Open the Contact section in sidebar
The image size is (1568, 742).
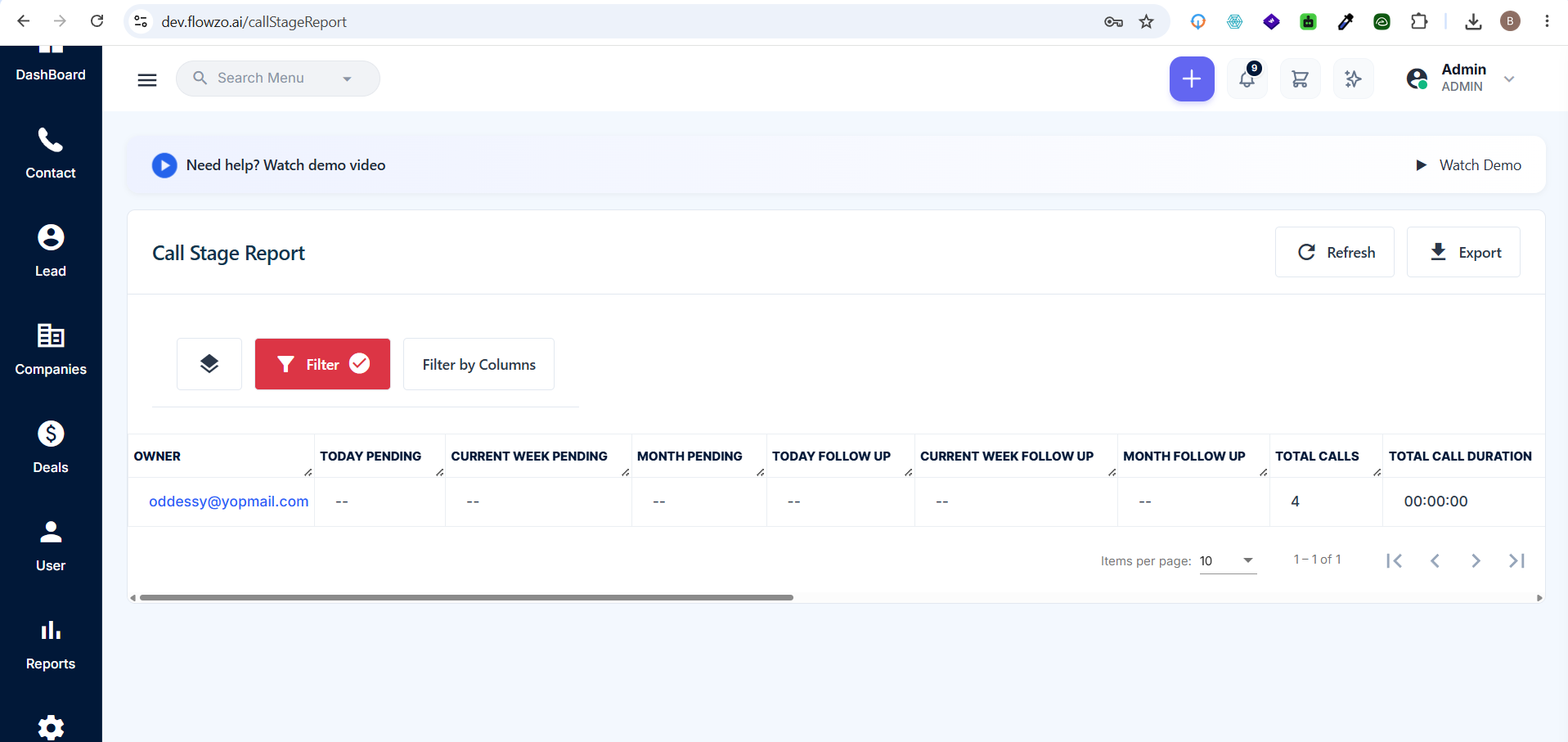[51, 153]
